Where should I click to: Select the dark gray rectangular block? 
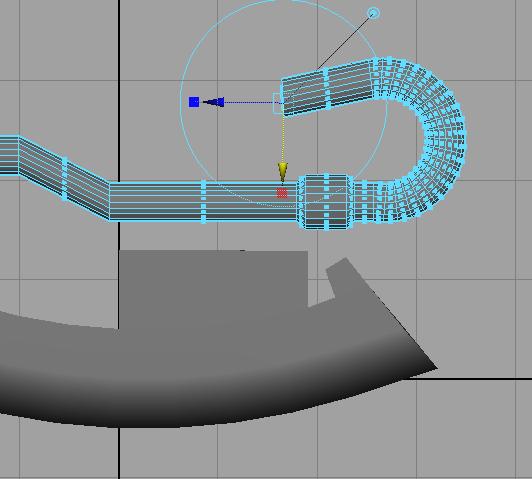coord(214,288)
